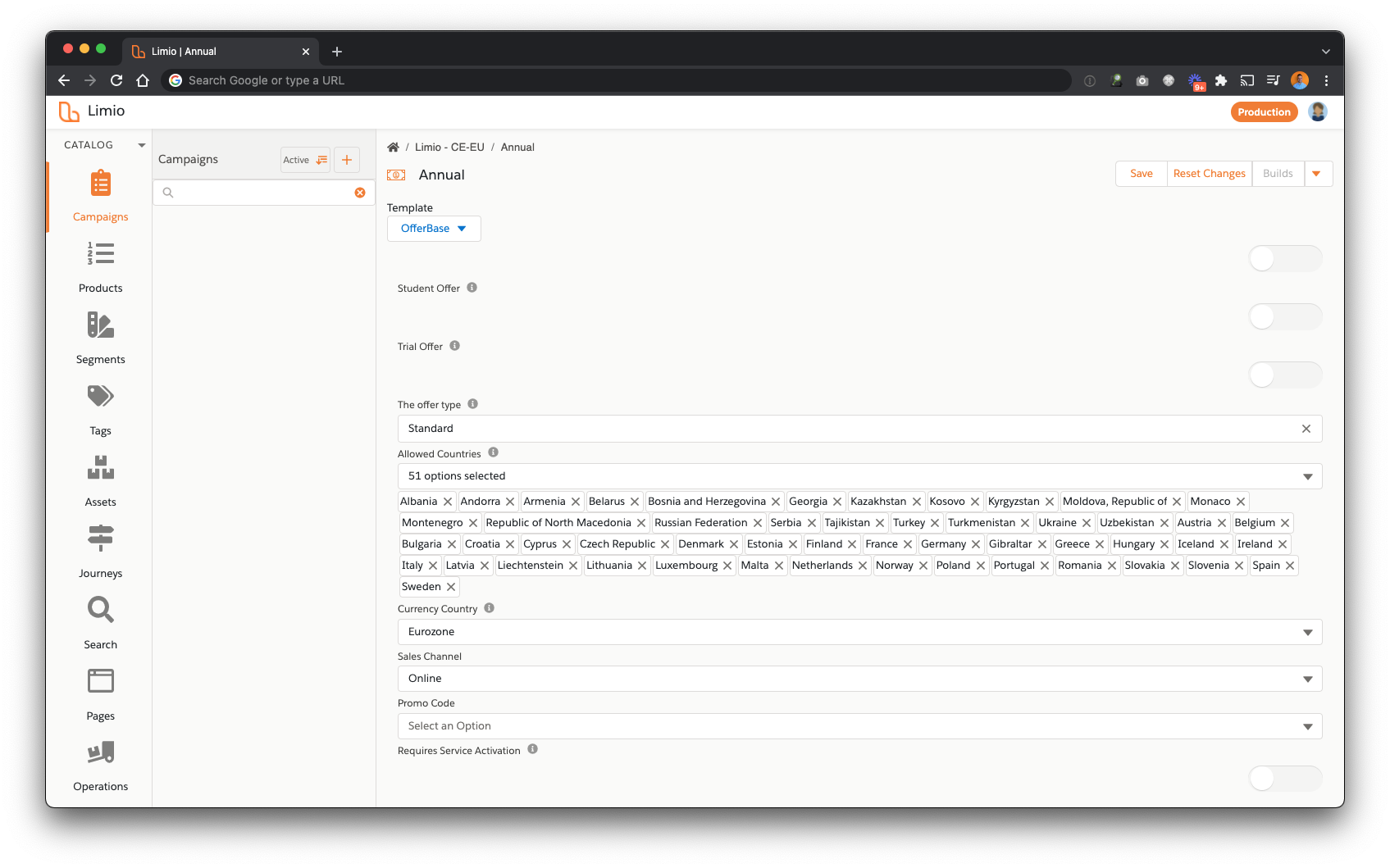This screenshot has width=1390, height=868.
Task: Toggle Requires Service Activation switch
Action: [x=1285, y=779]
